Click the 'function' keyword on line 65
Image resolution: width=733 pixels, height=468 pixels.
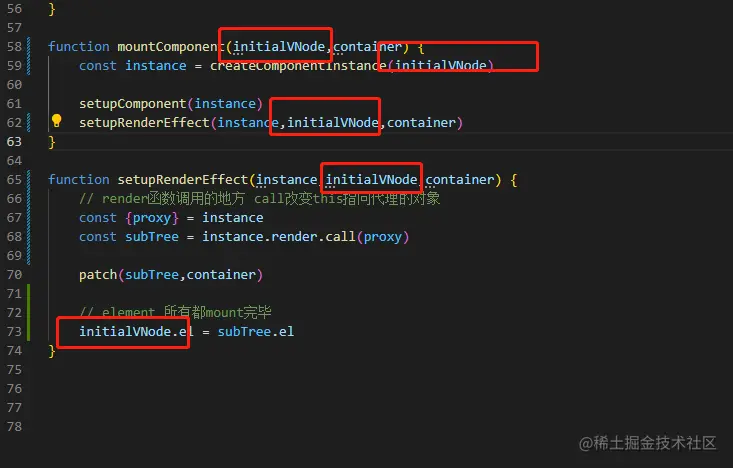pyautogui.click(x=79, y=180)
